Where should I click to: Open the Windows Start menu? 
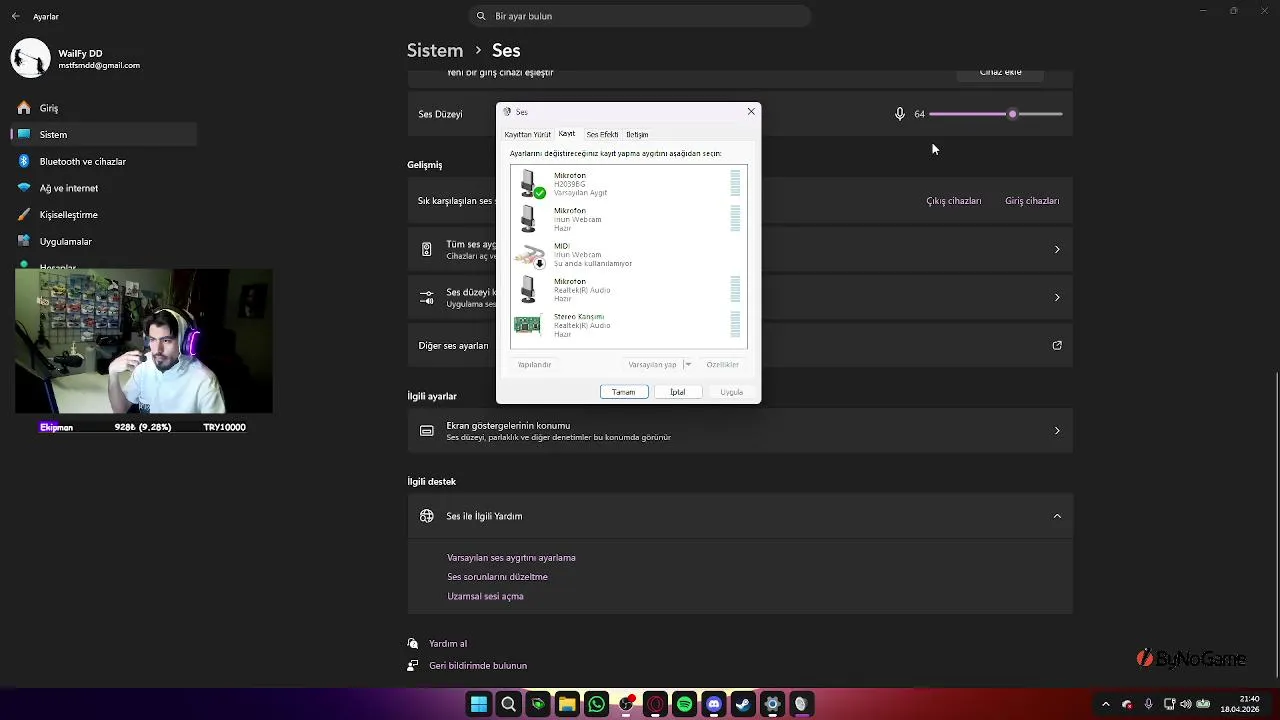pyautogui.click(x=479, y=704)
